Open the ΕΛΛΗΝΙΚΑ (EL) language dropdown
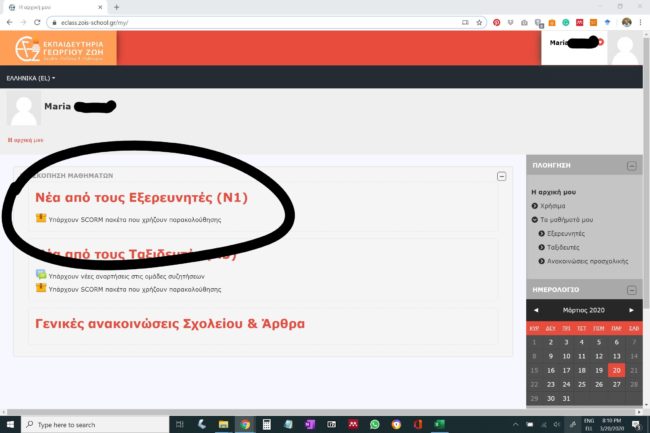 (31, 78)
